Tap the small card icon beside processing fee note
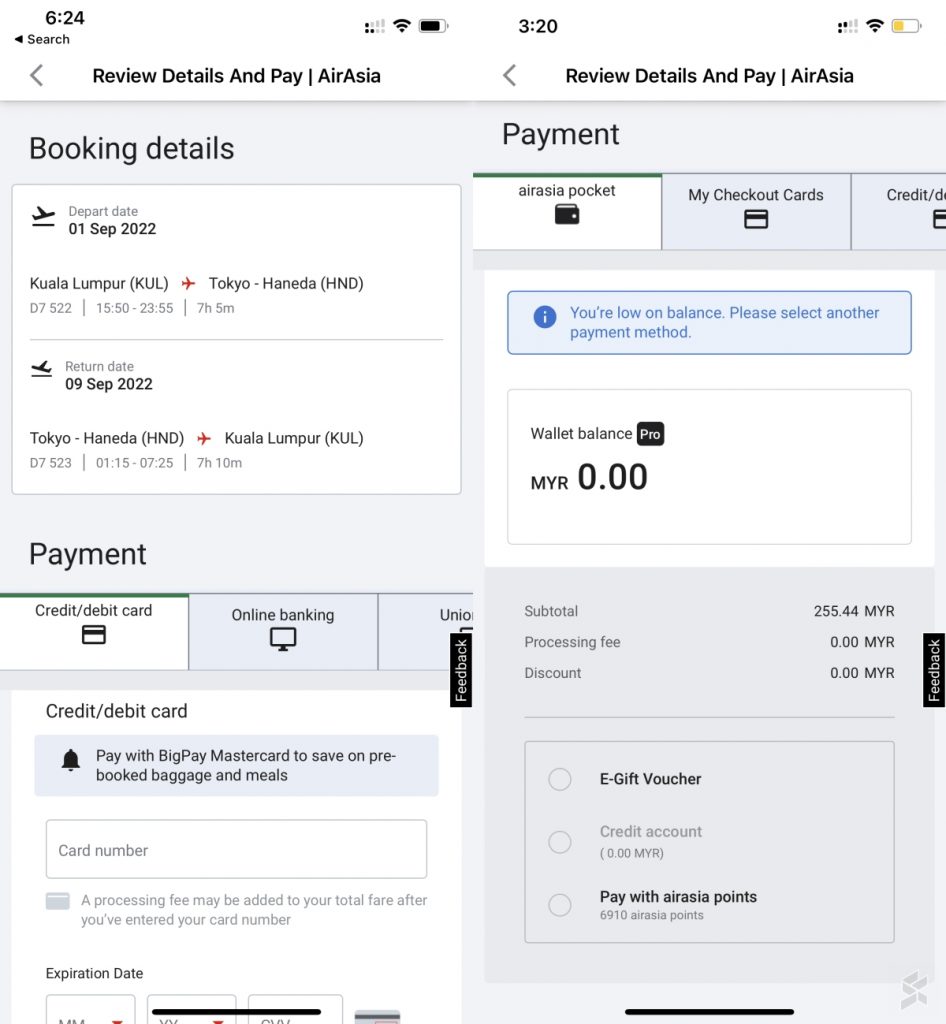 [x=58, y=902]
